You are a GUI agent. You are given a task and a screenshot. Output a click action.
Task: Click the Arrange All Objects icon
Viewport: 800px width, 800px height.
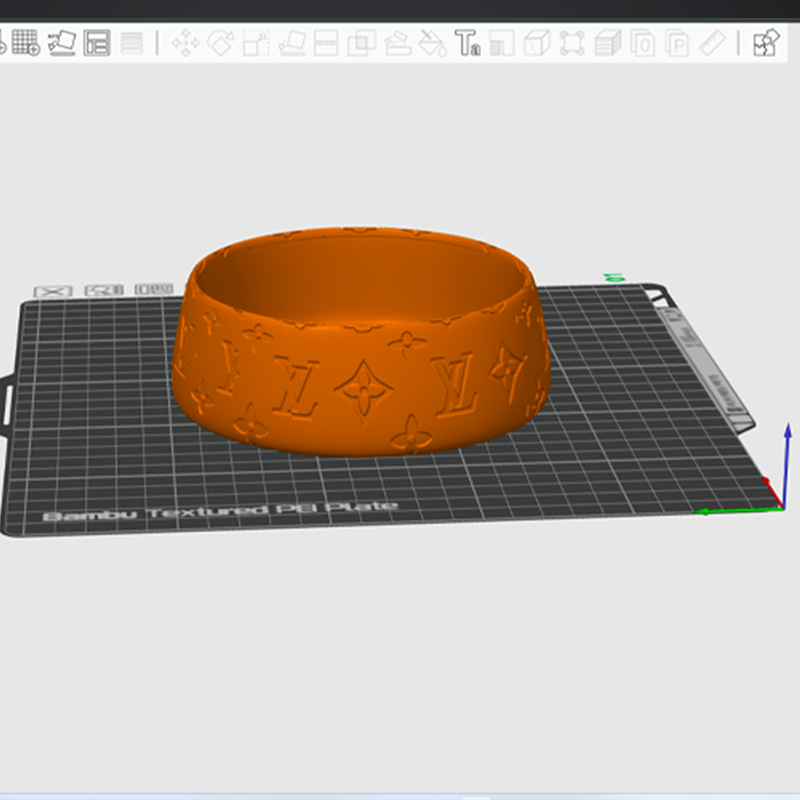click(97, 42)
